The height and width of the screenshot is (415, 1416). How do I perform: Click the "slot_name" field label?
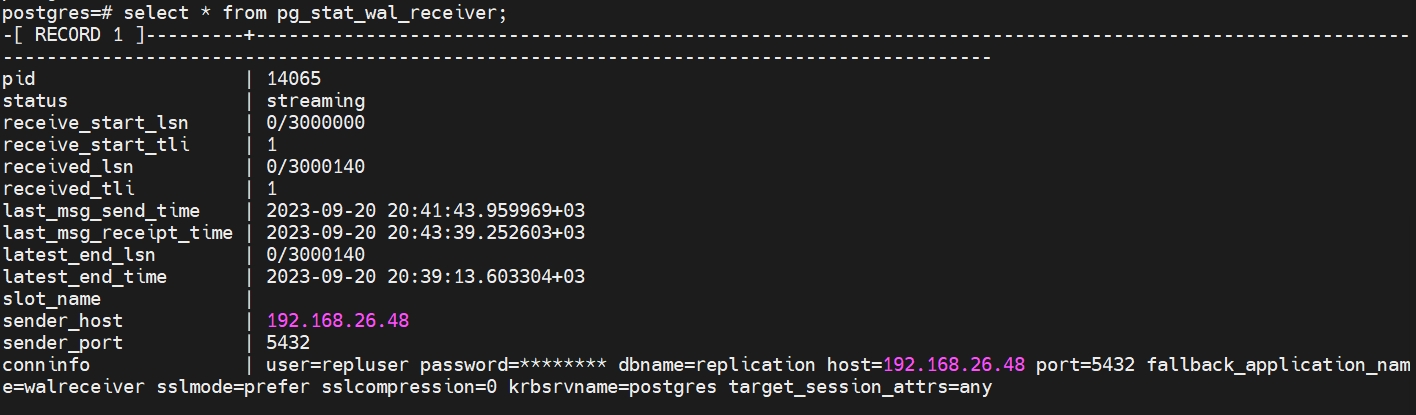[52, 299]
